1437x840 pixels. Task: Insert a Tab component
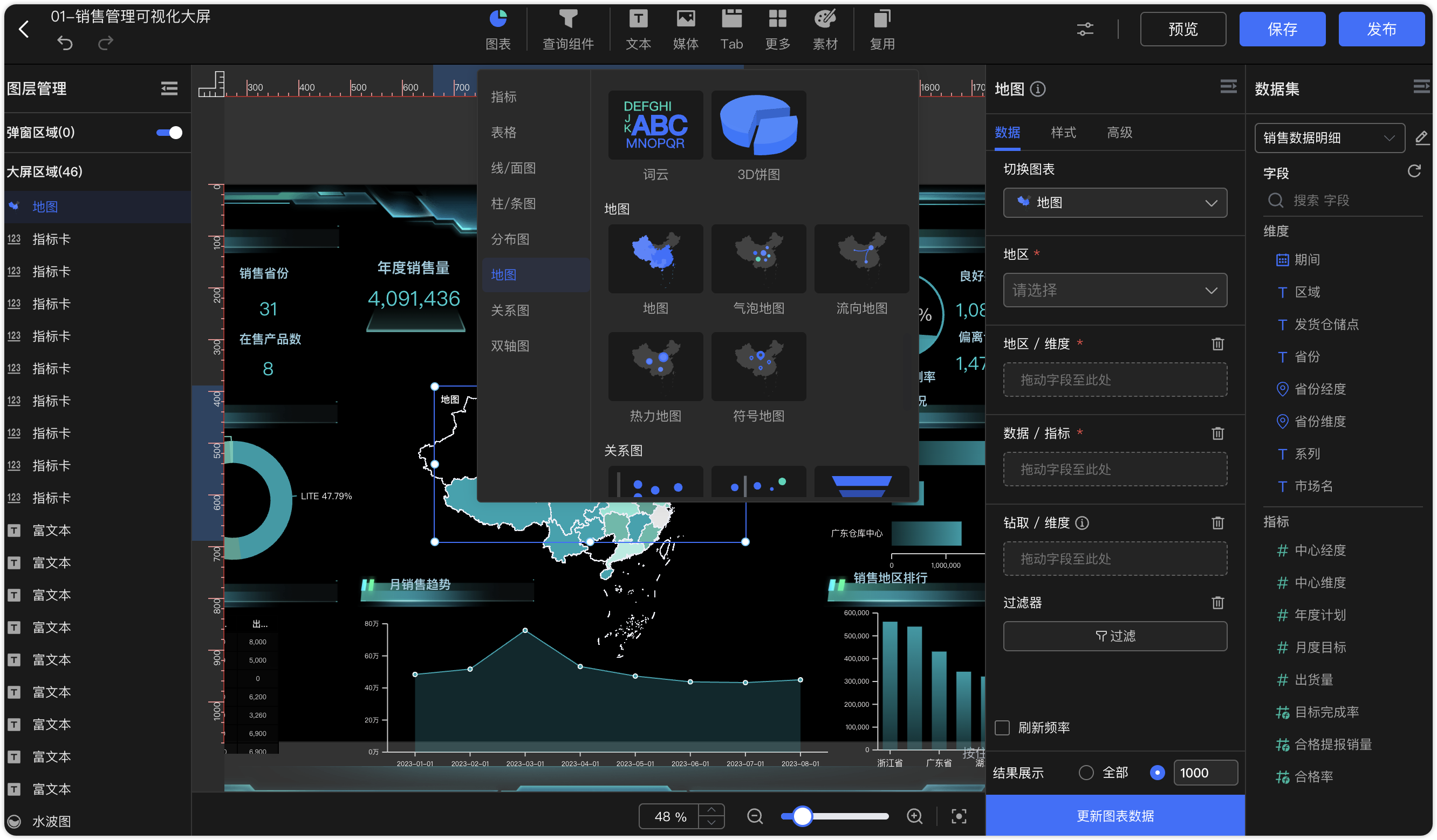tap(731, 30)
